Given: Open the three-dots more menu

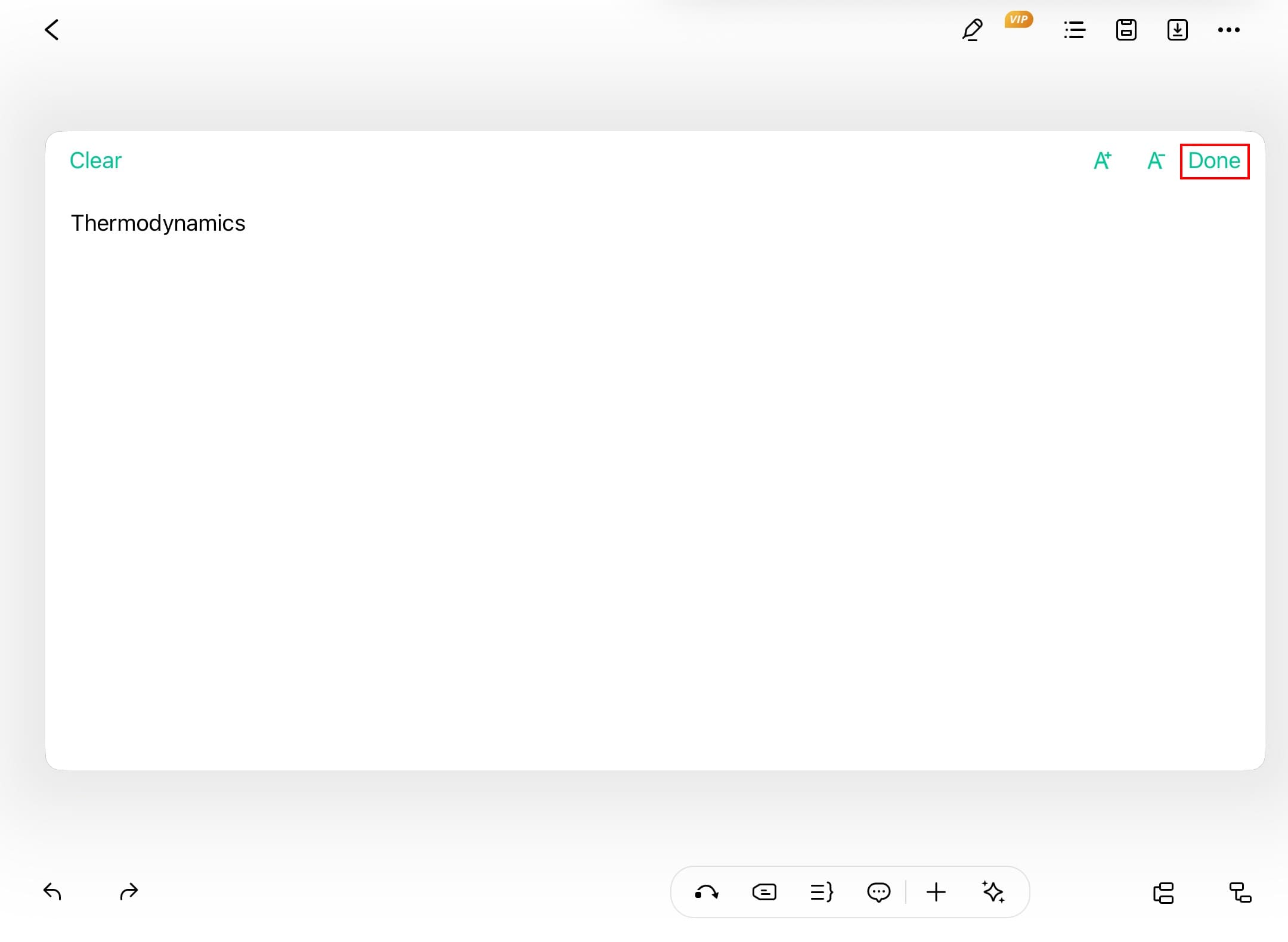Looking at the screenshot, I should [x=1228, y=30].
